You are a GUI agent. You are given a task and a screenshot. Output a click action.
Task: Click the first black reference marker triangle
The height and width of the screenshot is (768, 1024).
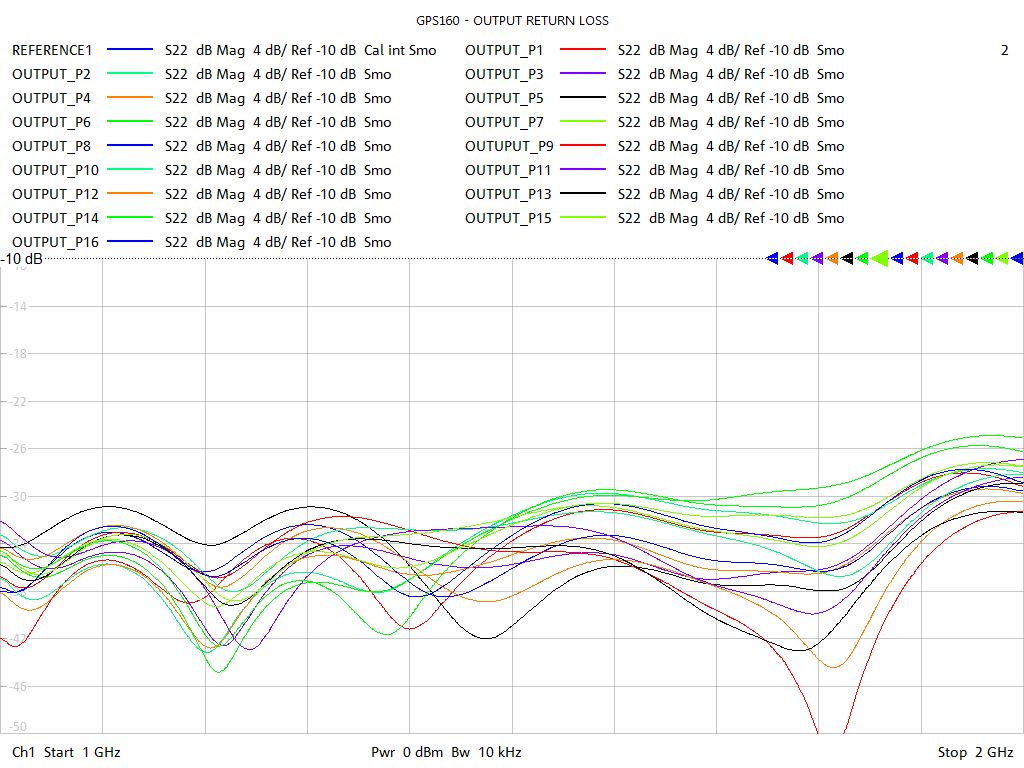pyautogui.click(x=848, y=259)
